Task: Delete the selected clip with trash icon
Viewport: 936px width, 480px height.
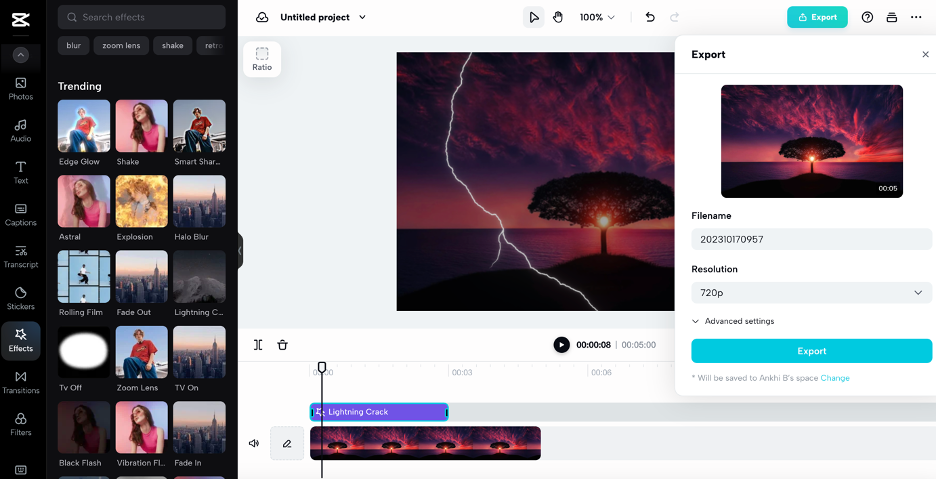Action: coord(282,344)
